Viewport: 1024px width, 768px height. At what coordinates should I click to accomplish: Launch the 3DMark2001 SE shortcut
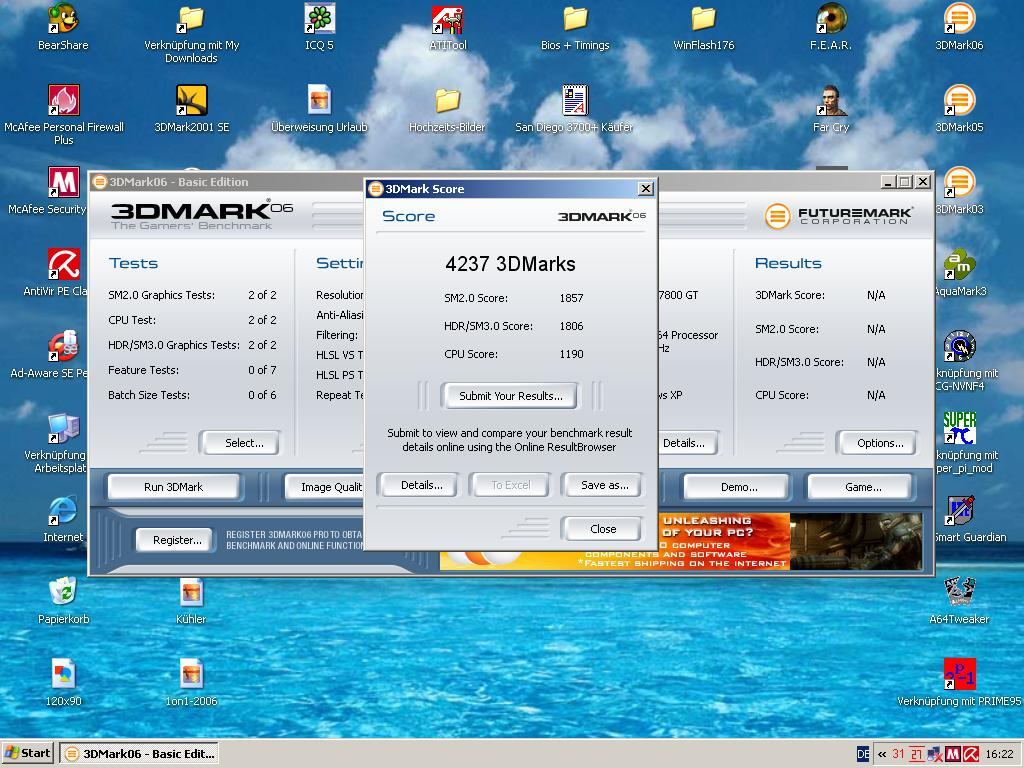[x=191, y=101]
